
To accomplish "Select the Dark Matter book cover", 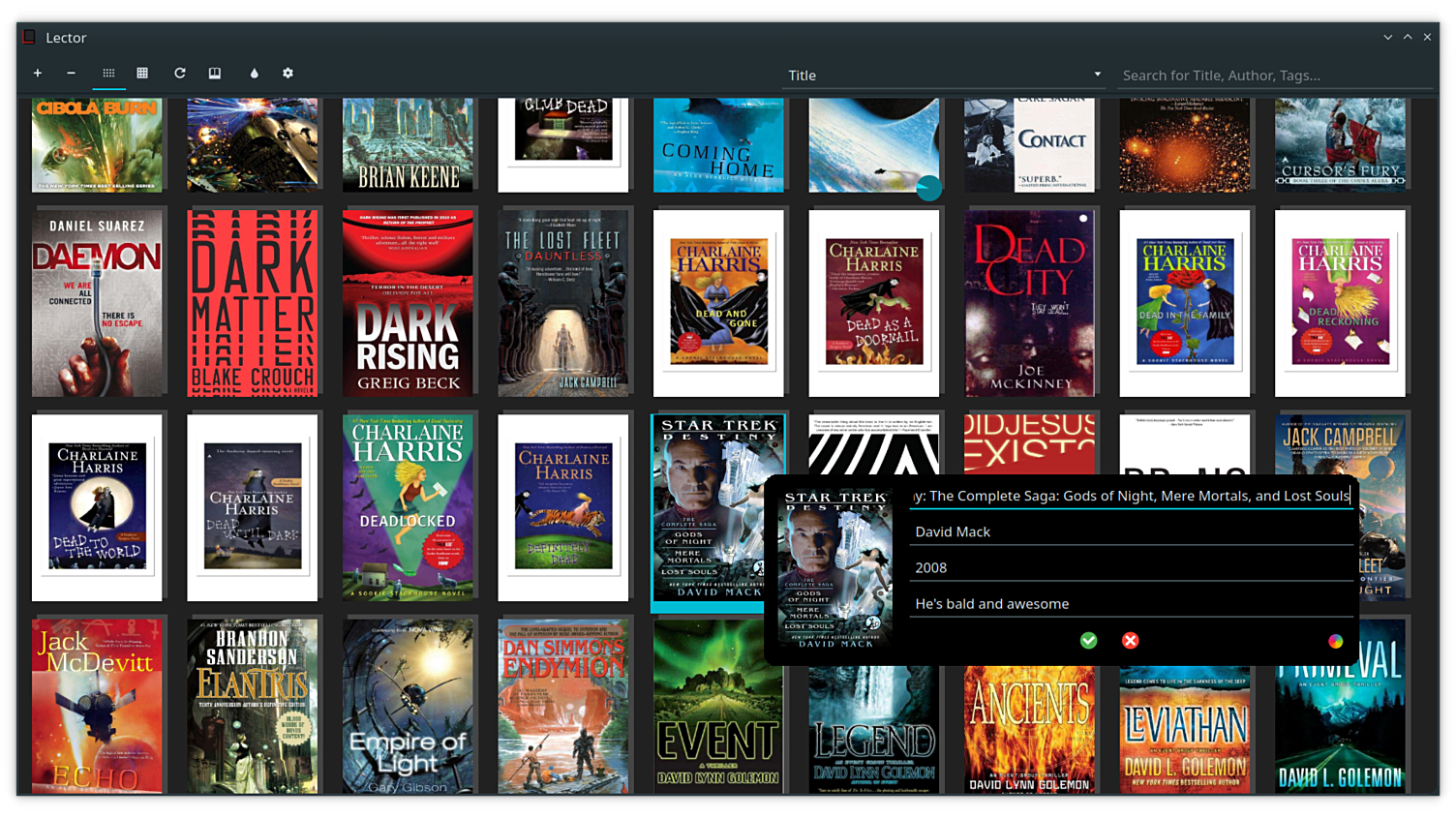I will (x=253, y=303).
